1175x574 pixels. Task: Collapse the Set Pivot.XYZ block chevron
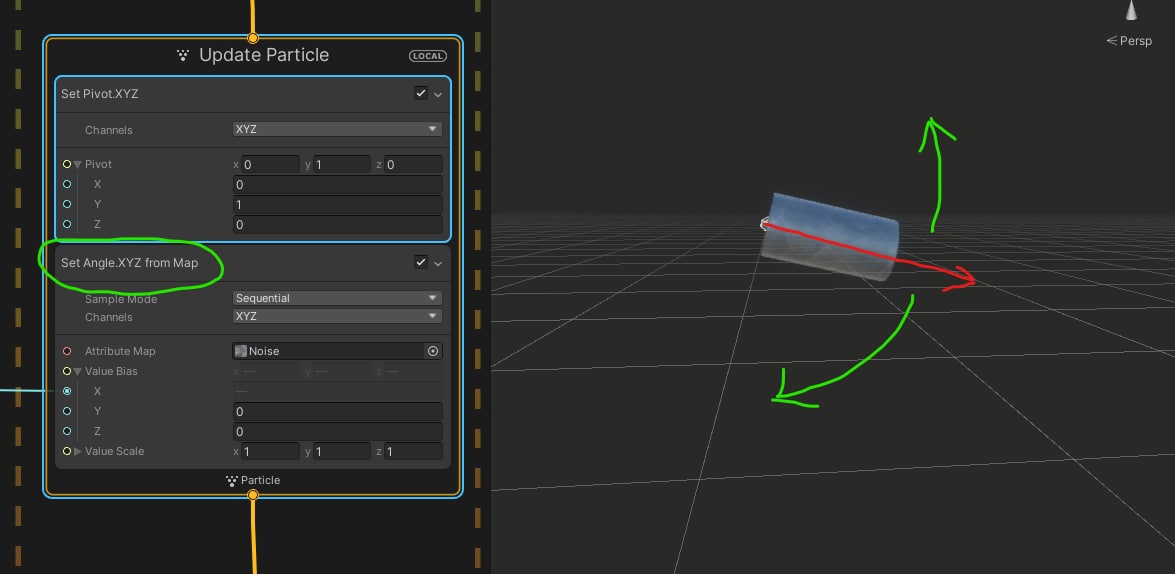tap(438, 94)
